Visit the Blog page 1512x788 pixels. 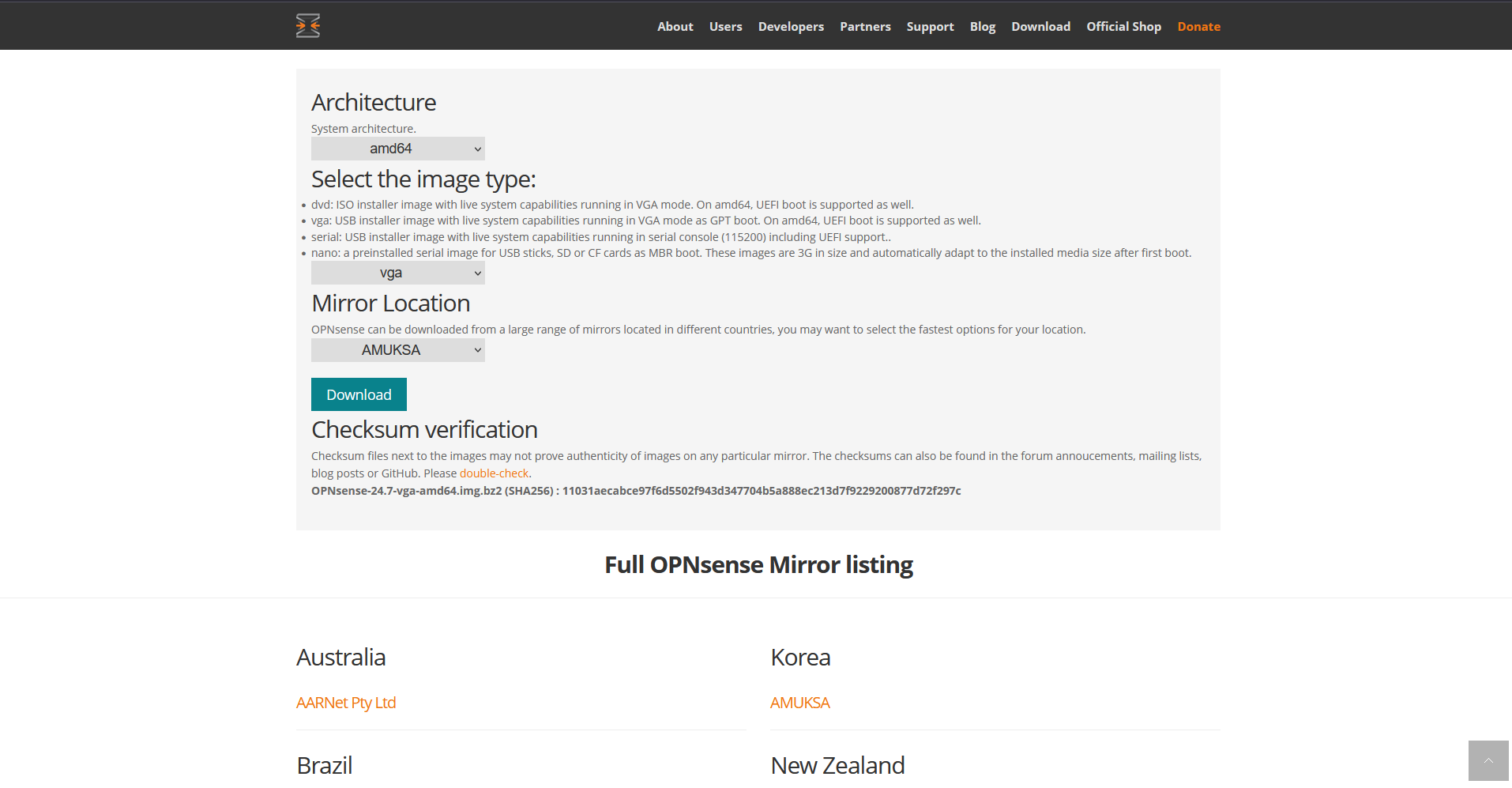(983, 27)
